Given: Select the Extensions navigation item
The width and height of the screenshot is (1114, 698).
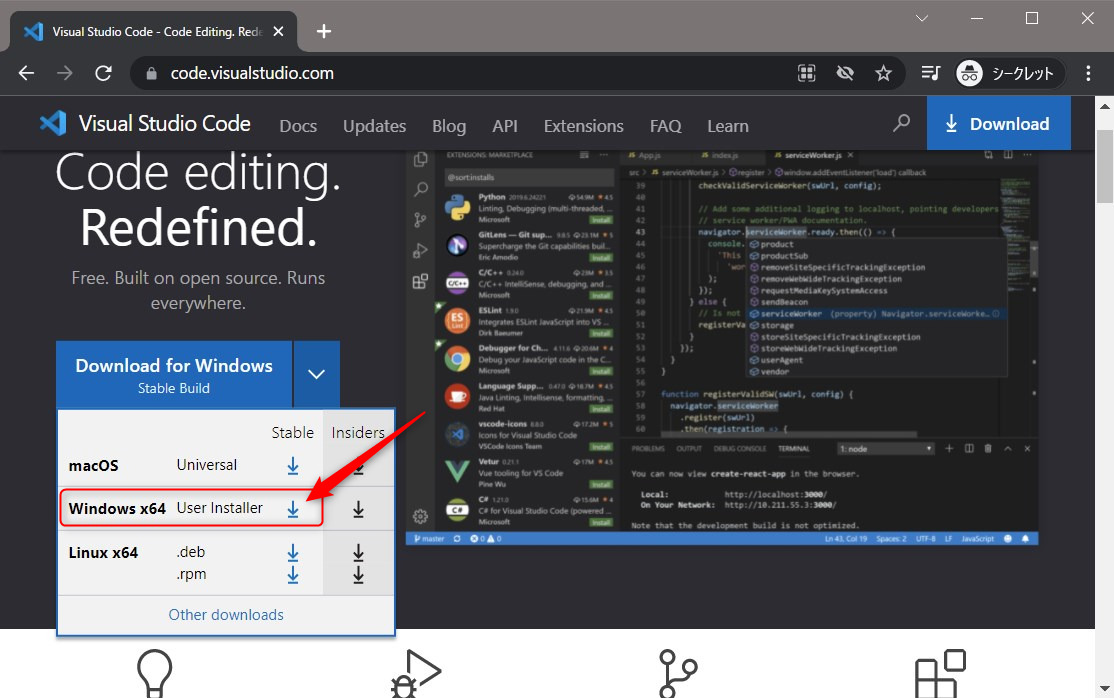Looking at the screenshot, I should coord(583,126).
